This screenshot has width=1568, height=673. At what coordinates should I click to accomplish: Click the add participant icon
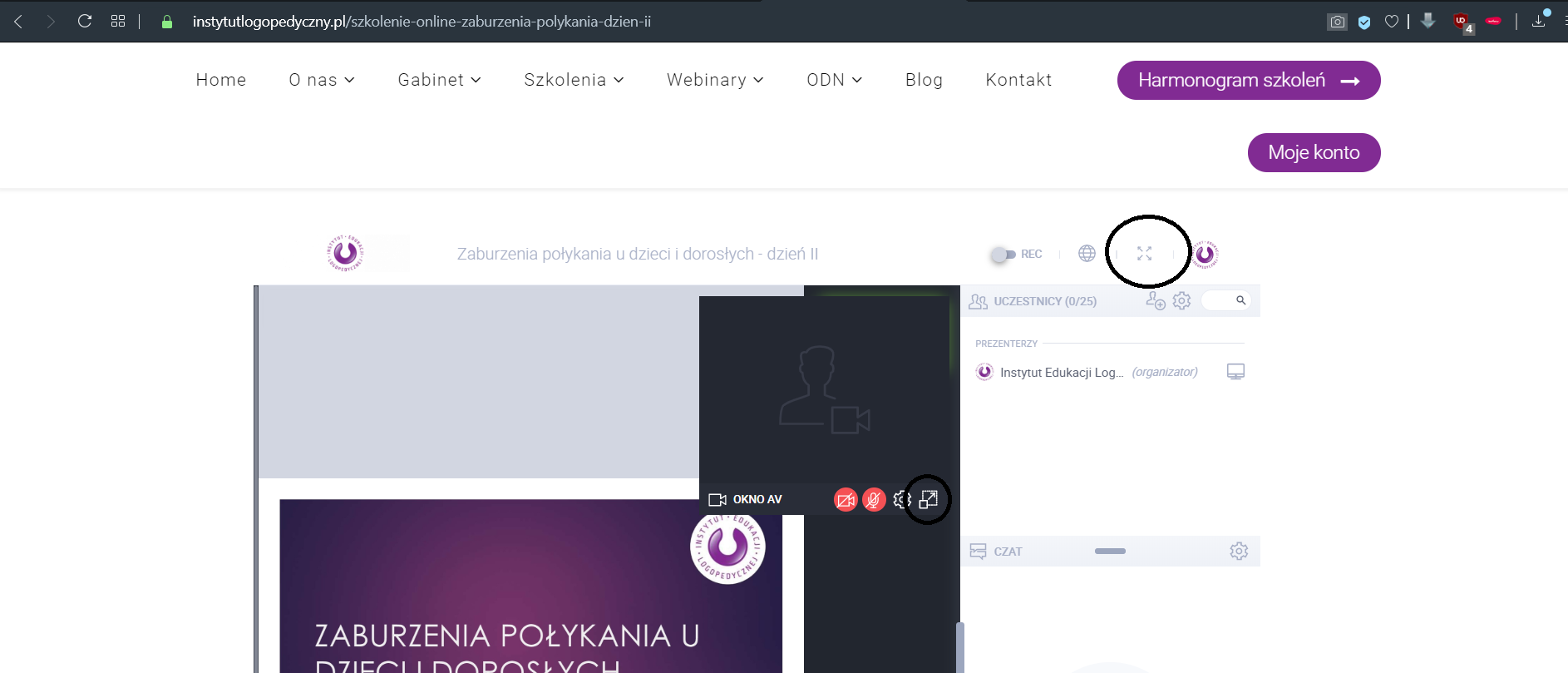[x=1155, y=300]
